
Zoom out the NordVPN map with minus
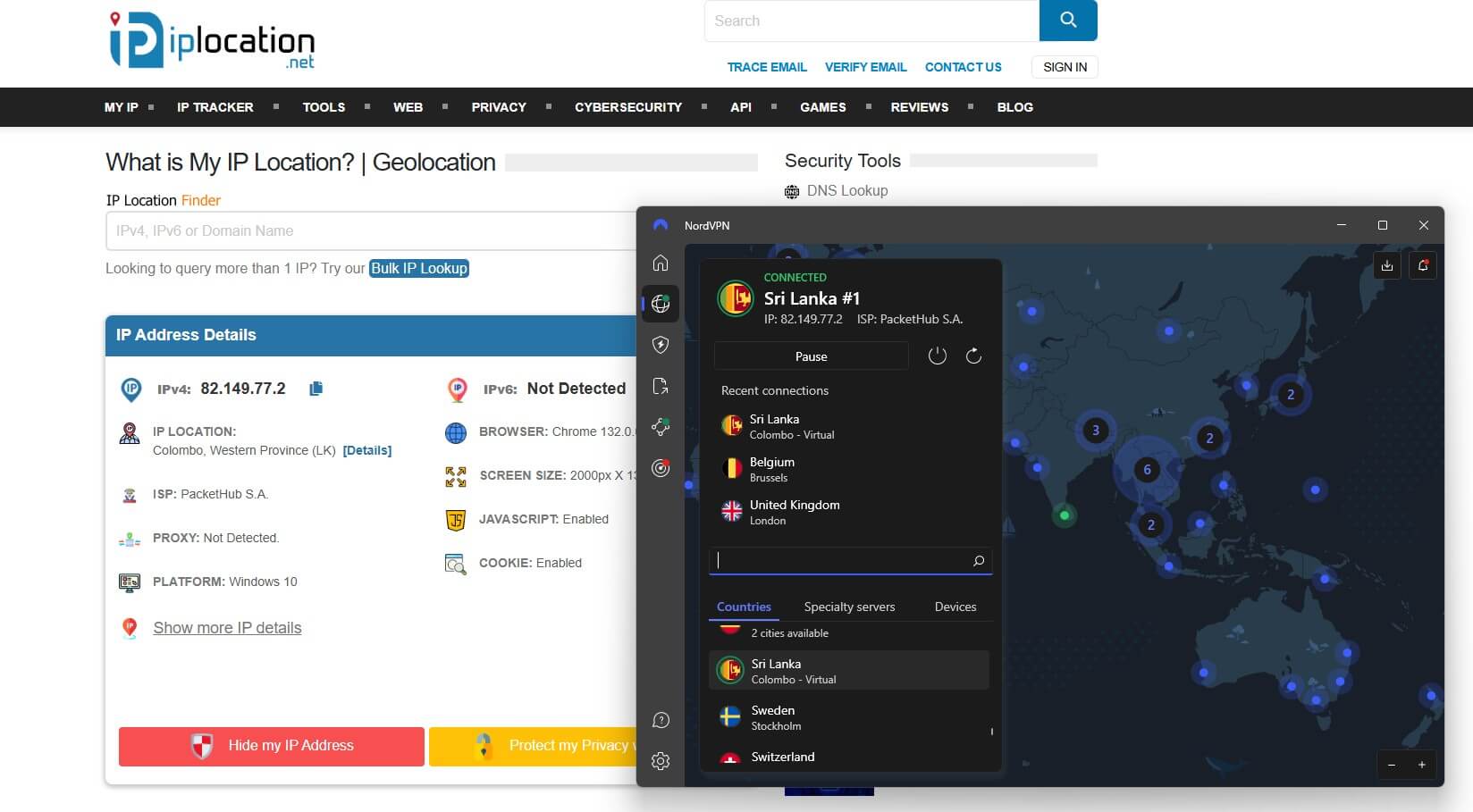click(1392, 765)
